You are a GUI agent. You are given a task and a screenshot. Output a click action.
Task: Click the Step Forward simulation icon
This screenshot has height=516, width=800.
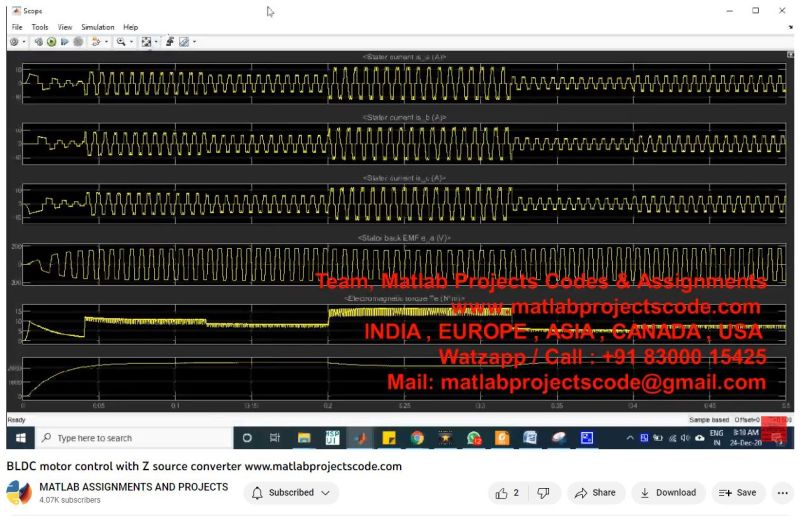pos(65,42)
